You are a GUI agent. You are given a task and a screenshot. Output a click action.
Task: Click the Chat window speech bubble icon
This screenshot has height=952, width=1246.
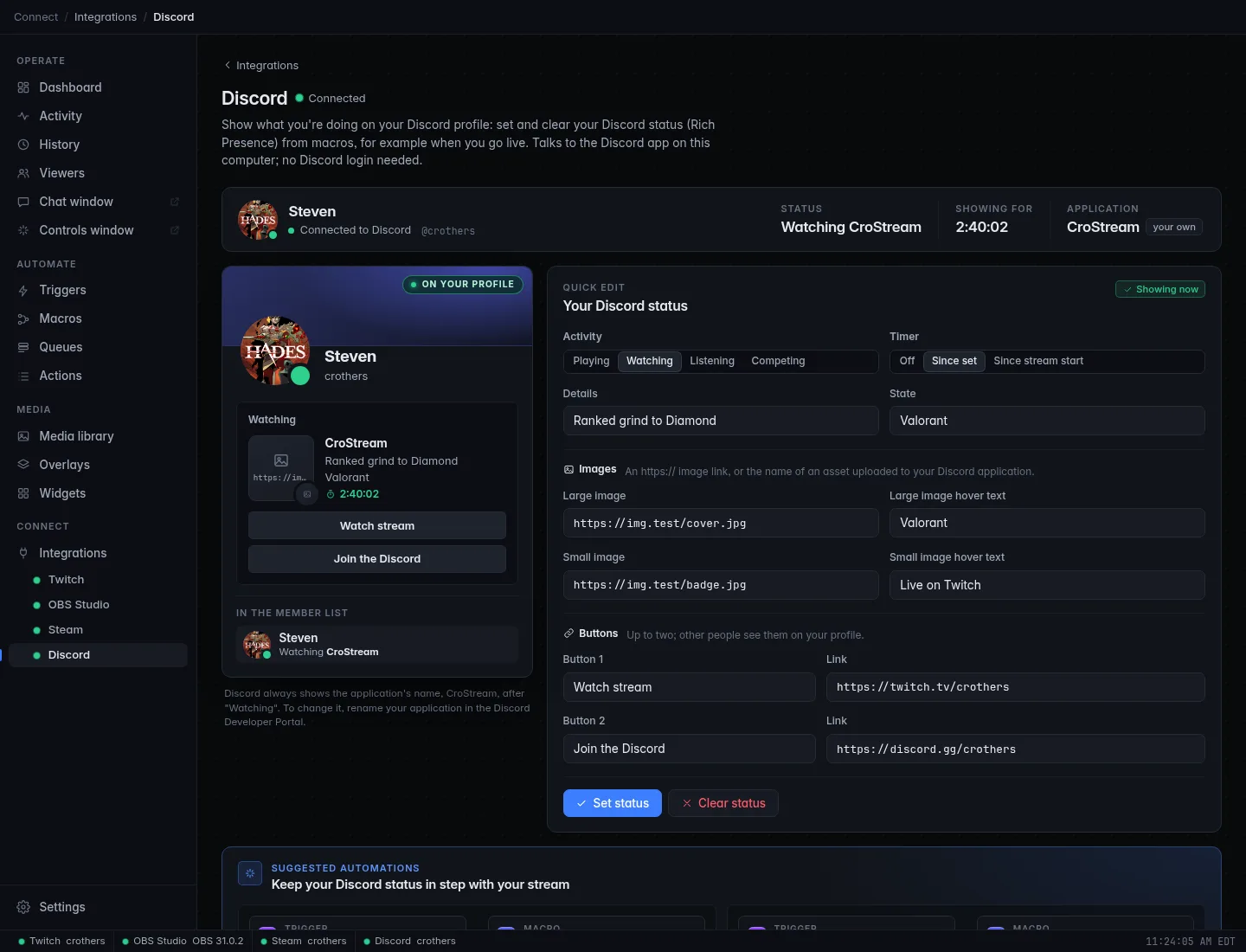coord(23,202)
